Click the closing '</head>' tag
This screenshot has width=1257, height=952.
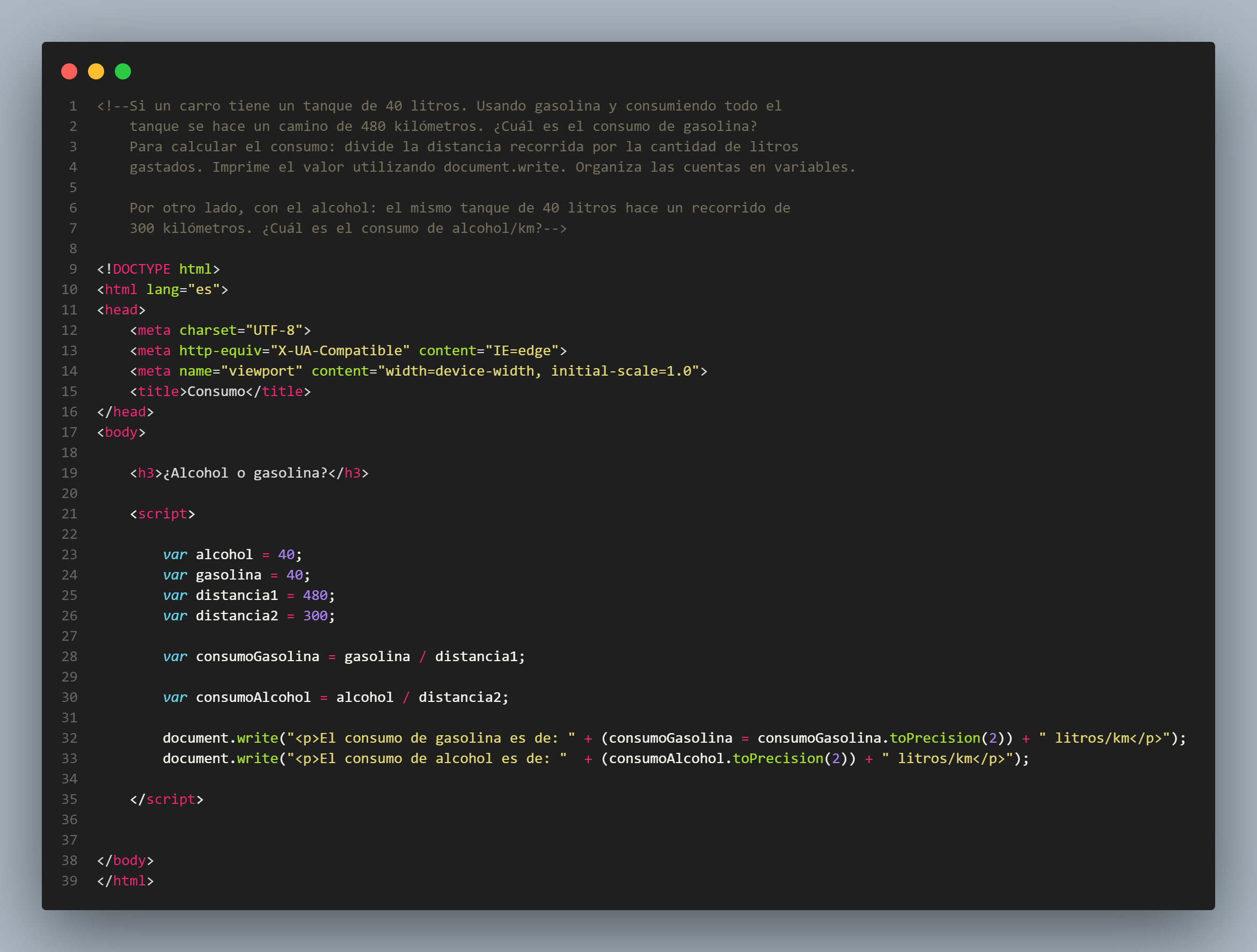[126, 412]
